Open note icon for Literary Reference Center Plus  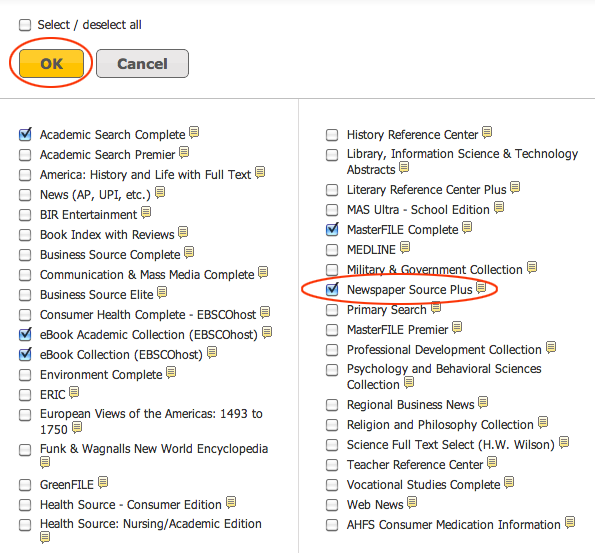point(515,187)
